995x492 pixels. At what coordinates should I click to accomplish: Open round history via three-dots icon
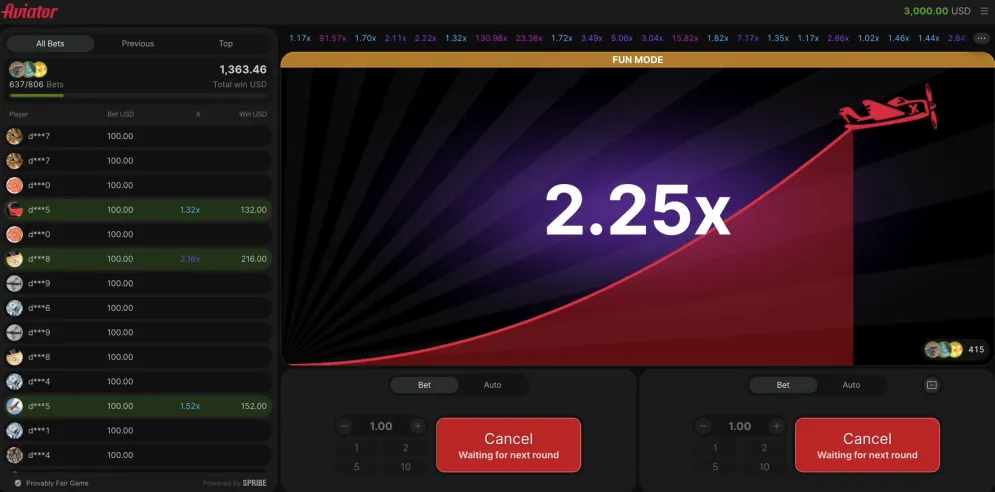pos(979,38)
